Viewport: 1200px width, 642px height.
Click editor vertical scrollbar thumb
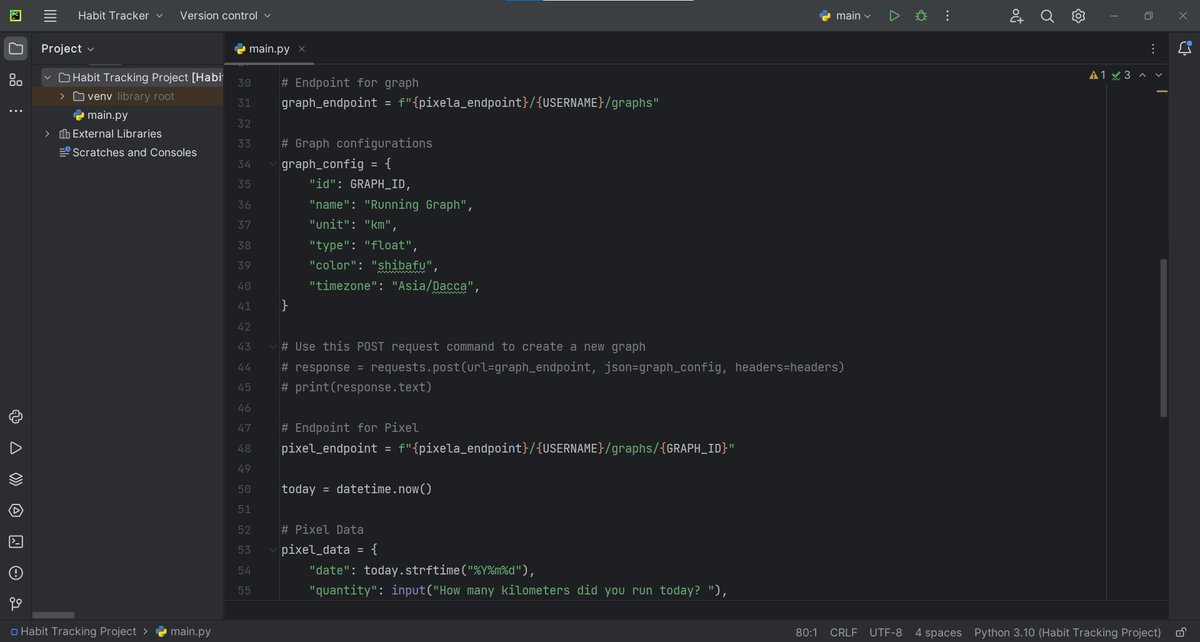1162,338
